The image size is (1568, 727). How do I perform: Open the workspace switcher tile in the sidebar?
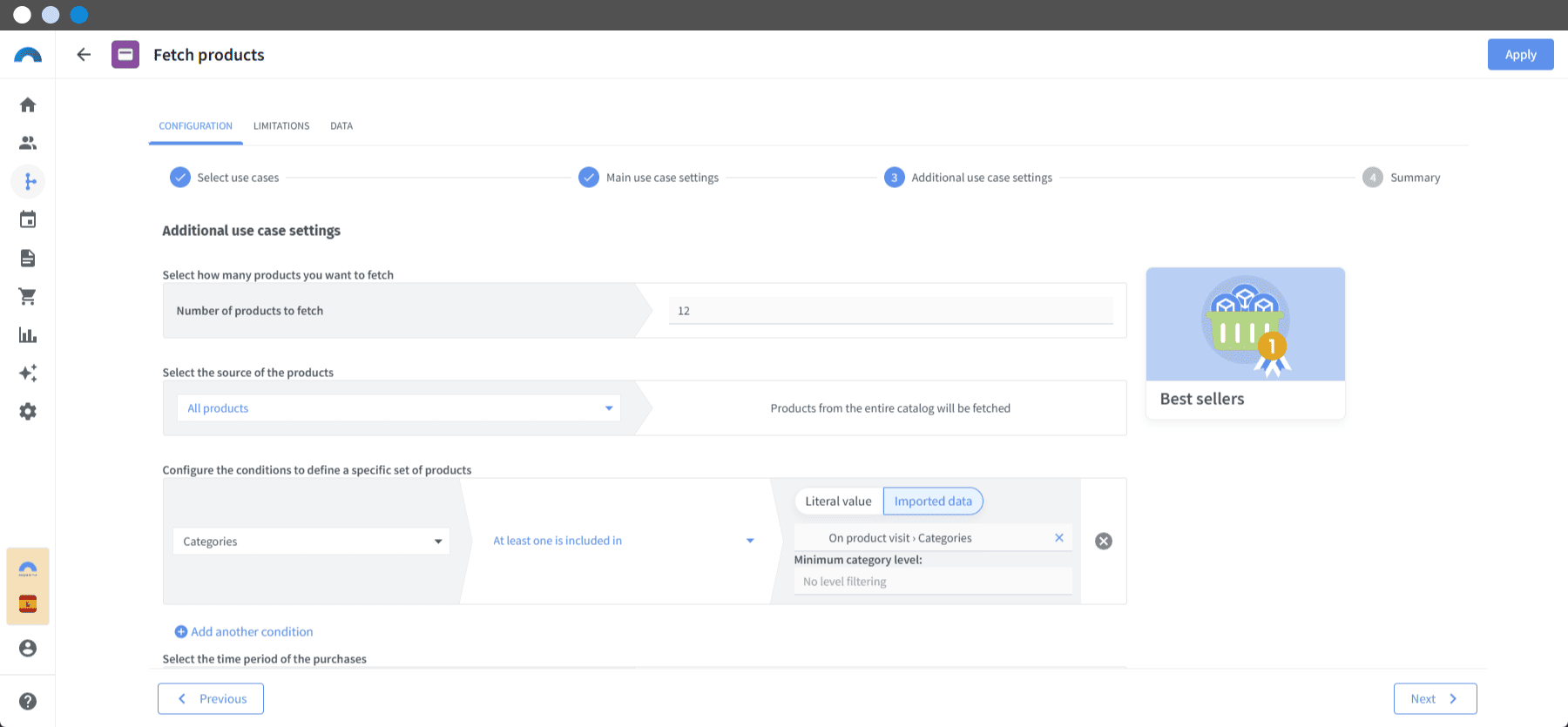(28, 586)
